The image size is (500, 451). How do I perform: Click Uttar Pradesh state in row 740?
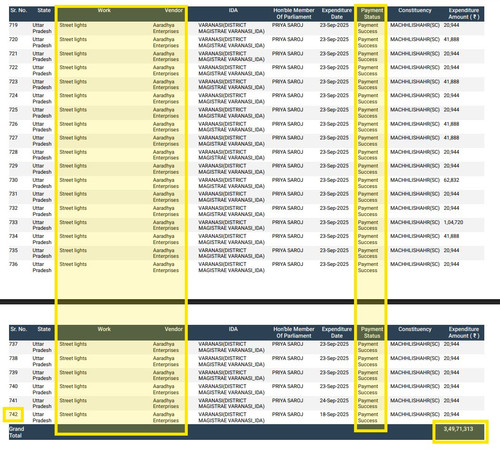pyautogui.click(x=42, y=389)
